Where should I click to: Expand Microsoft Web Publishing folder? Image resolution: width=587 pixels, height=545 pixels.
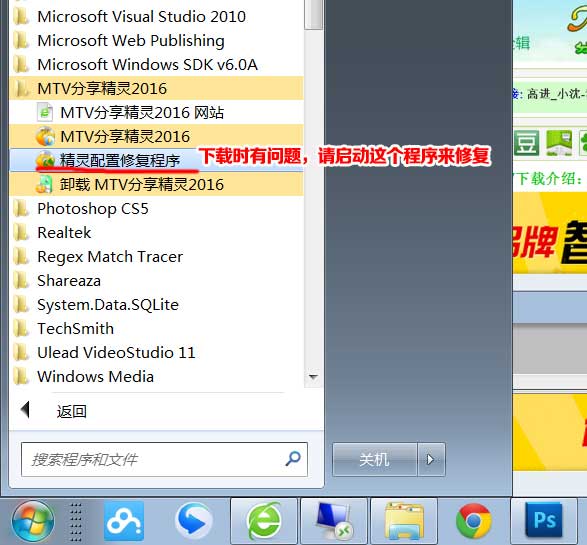156,40
